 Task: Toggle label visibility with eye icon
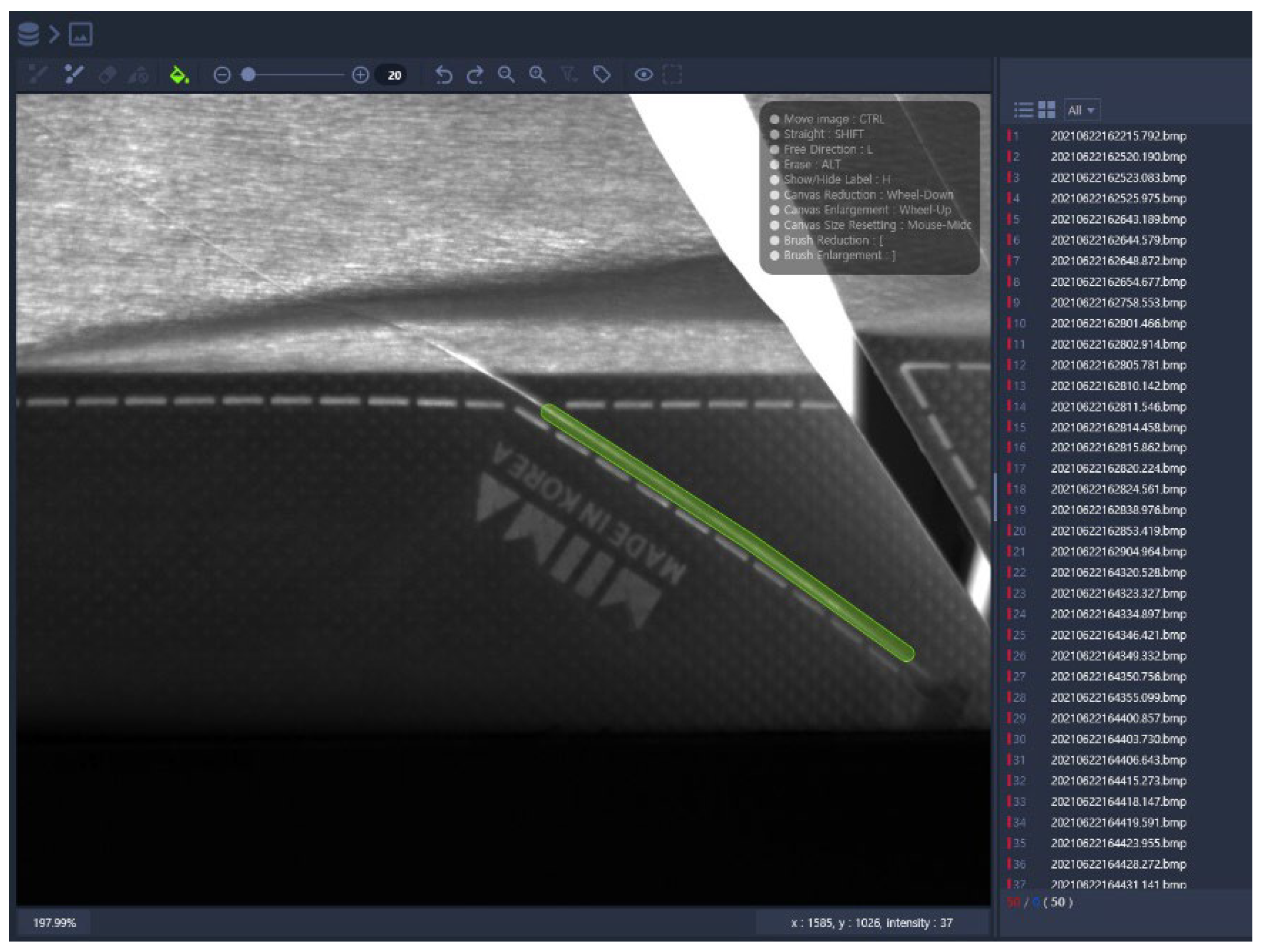coord(643,74)
